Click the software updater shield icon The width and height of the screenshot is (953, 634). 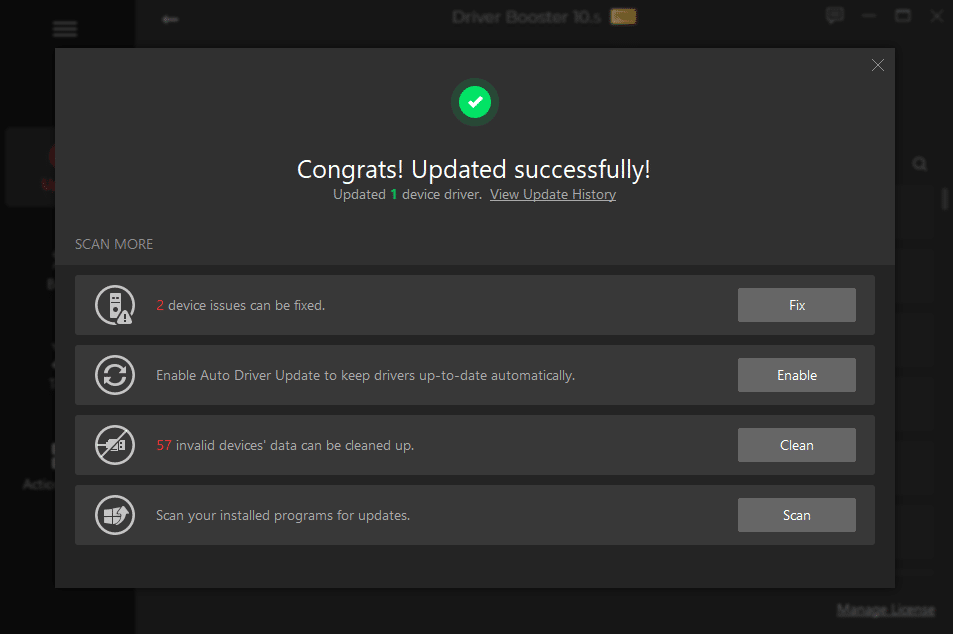tap(115, 515)
